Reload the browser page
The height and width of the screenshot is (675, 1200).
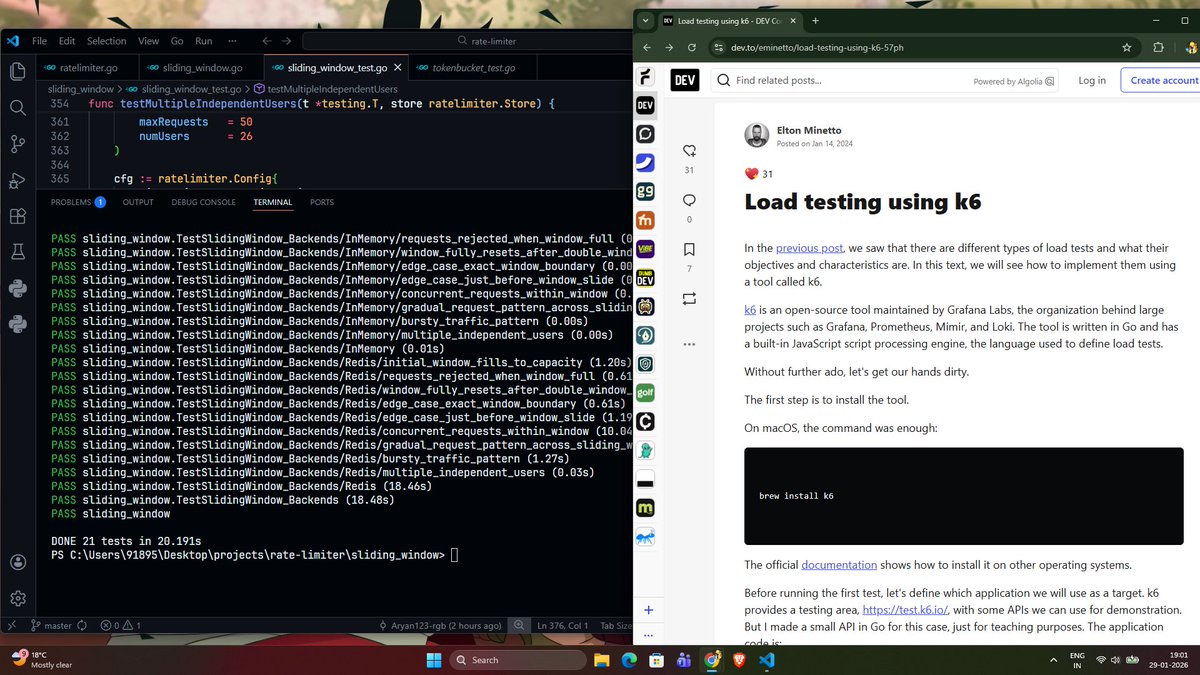coord(692,47)
